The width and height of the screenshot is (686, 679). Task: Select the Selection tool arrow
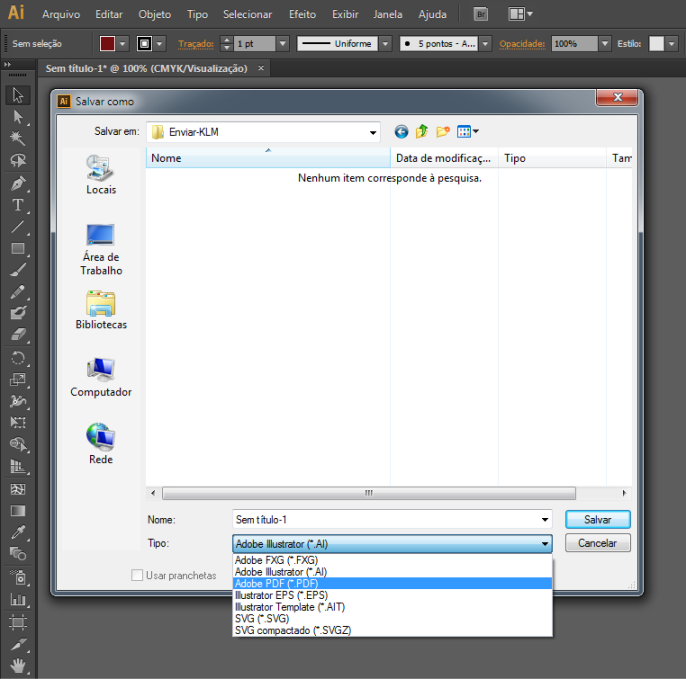tap(18, 95)
